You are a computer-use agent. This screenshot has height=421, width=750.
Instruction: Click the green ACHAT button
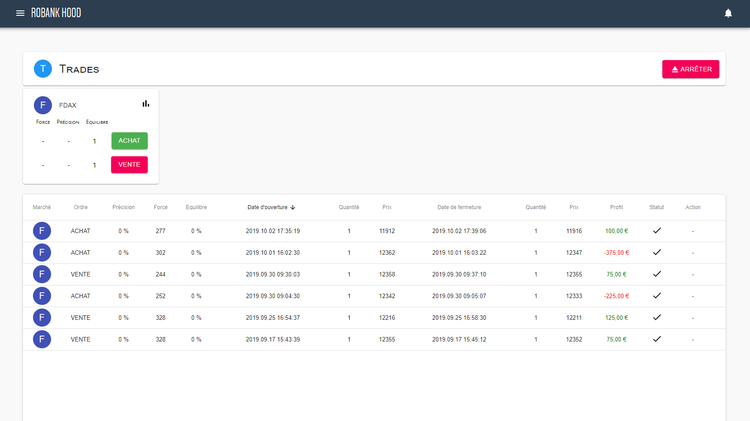click(x=129, y=141)
